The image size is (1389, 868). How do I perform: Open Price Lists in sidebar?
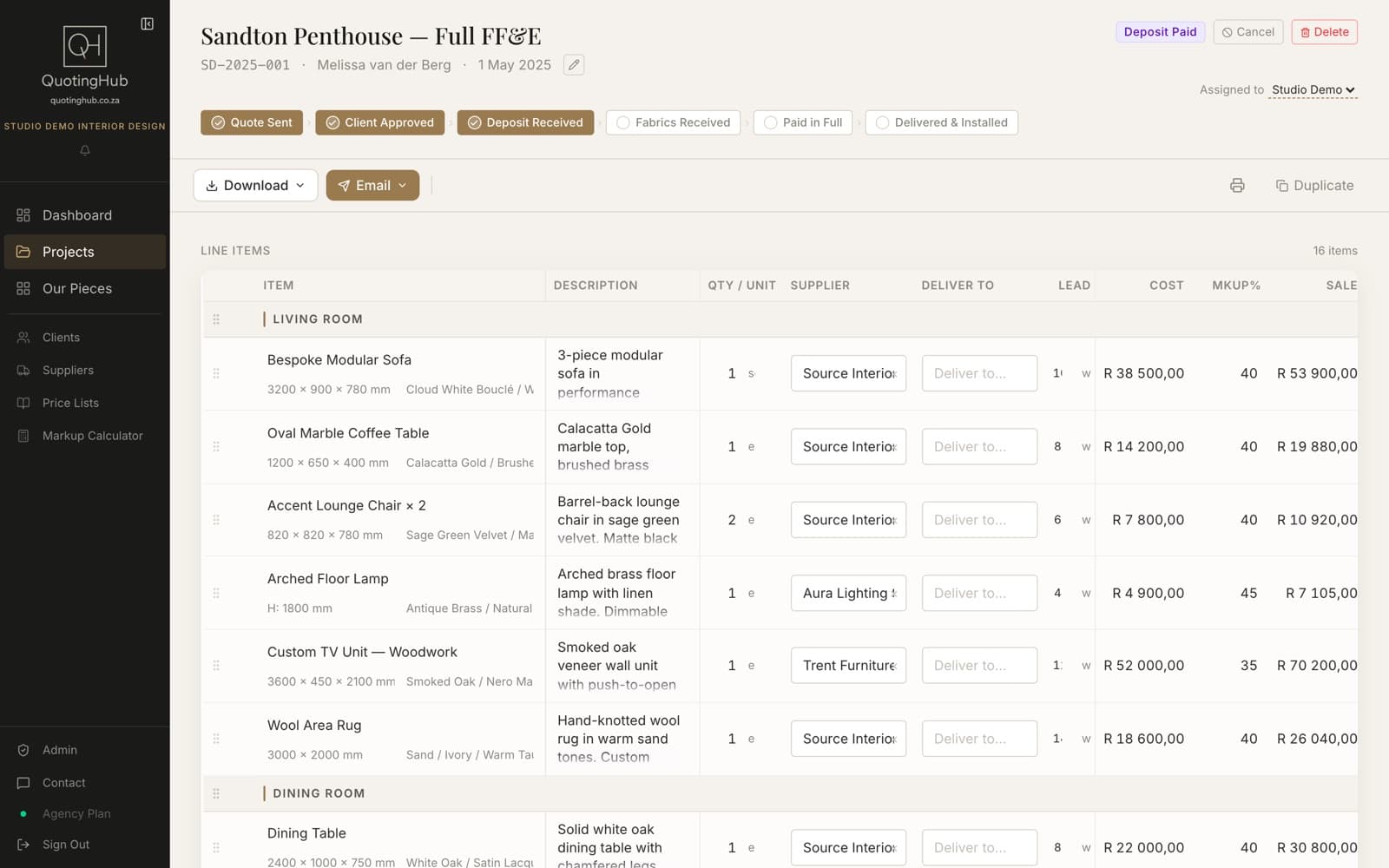(85, 403)
